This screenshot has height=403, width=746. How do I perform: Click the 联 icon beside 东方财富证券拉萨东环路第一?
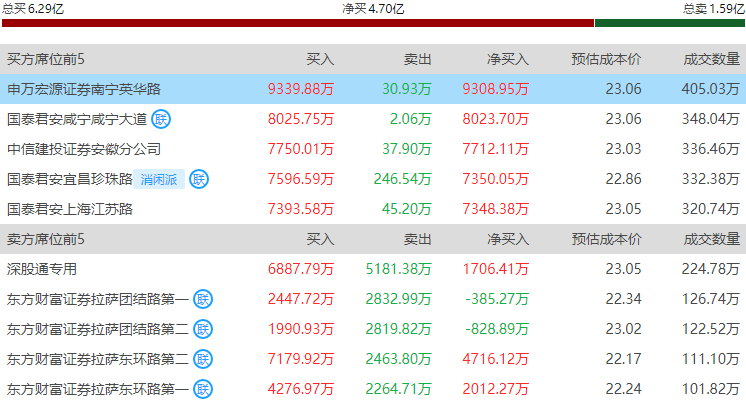click(203, 389)
